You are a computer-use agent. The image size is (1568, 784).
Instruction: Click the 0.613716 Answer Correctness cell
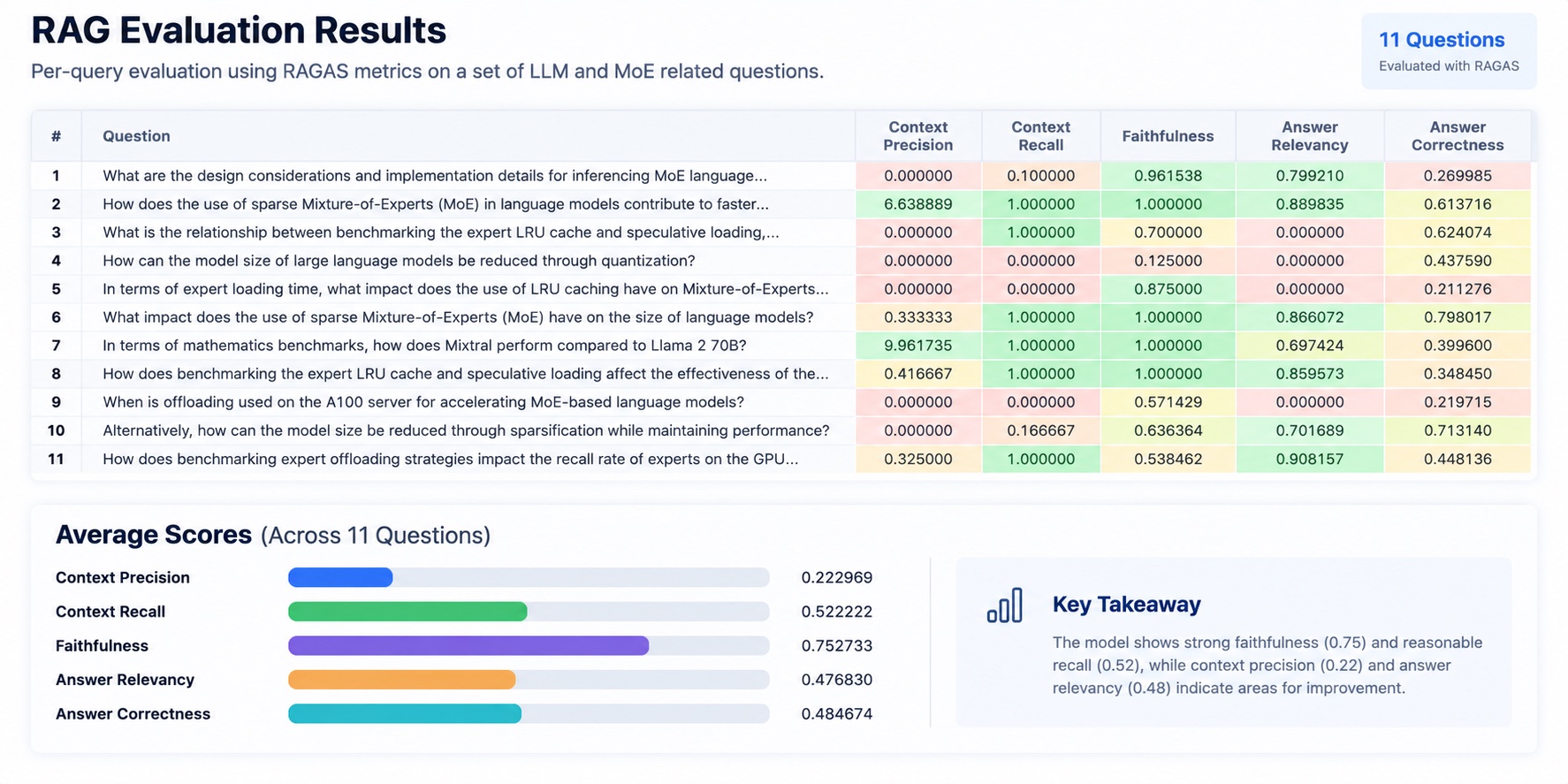[1458, 204]
